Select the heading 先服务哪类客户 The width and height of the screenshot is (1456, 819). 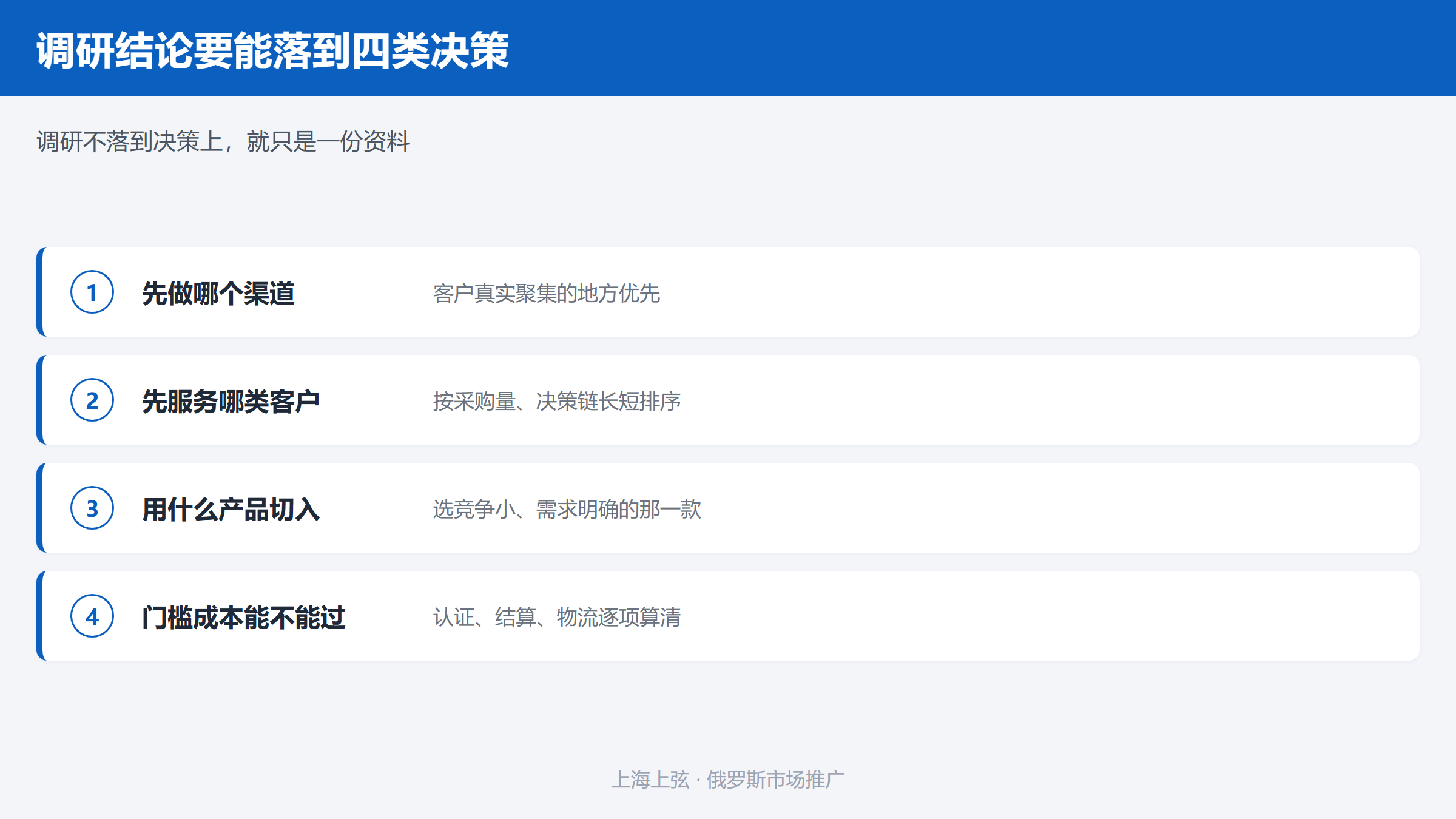click(x=231, y=401)
